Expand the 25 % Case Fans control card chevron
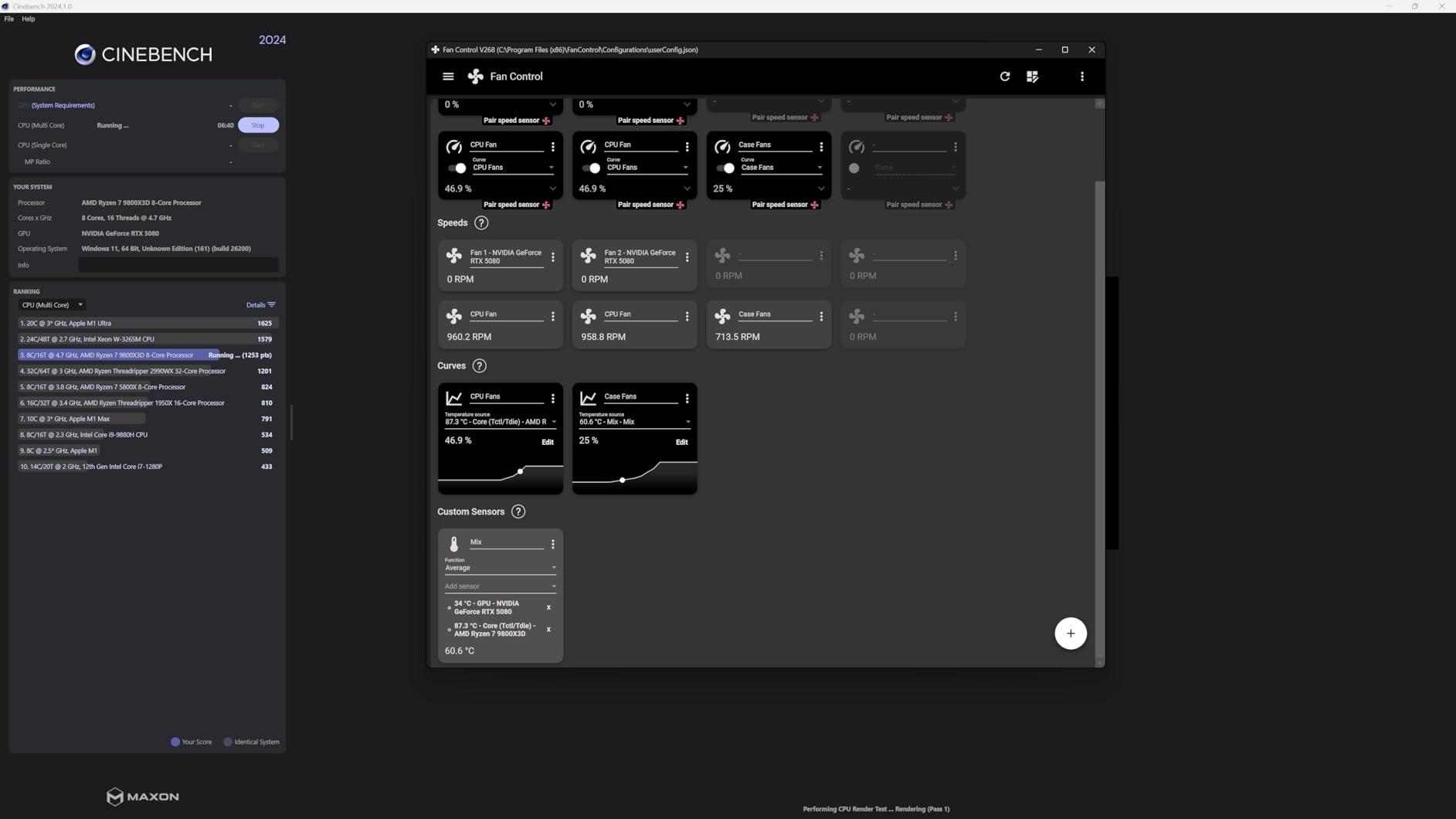The image size is (1456, 819). pyautogui.click(x=821, y=189)
